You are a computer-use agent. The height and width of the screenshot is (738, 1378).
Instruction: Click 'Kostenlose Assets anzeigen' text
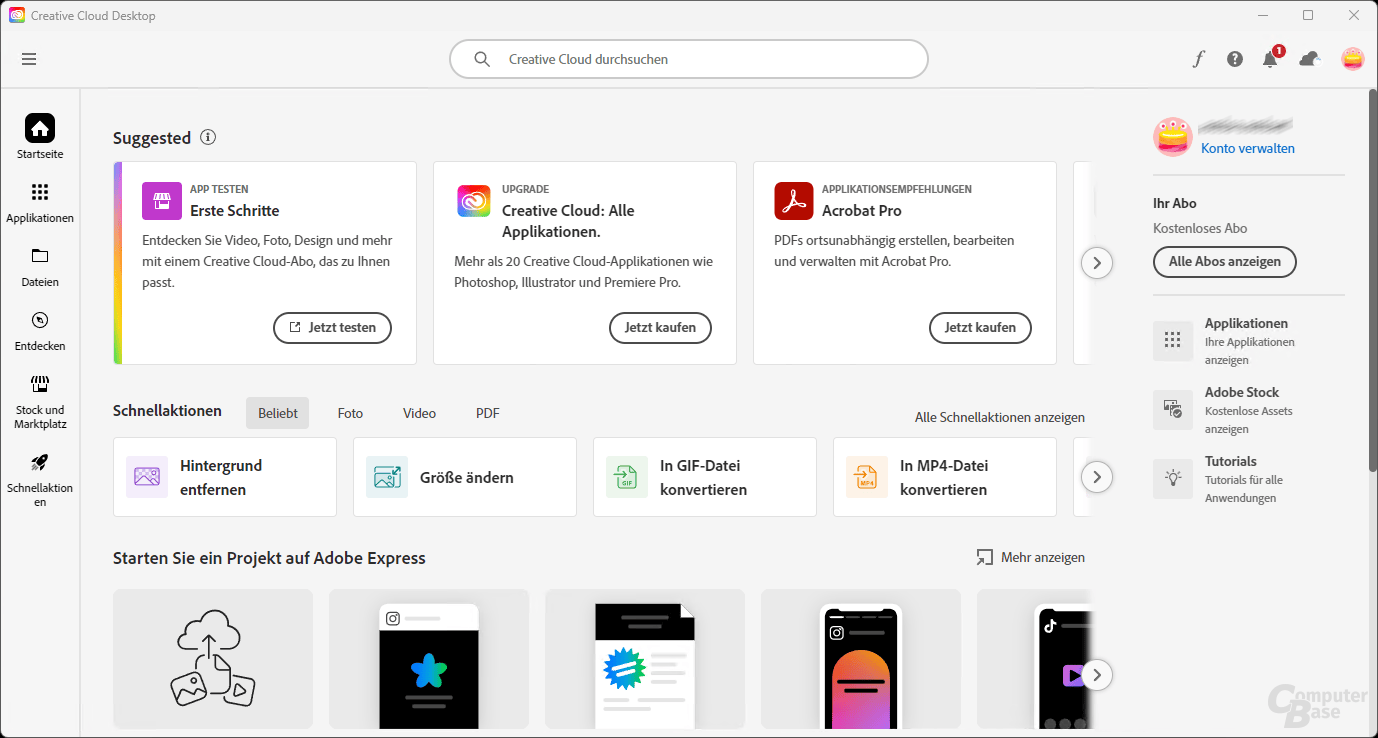pos(1249,420)
